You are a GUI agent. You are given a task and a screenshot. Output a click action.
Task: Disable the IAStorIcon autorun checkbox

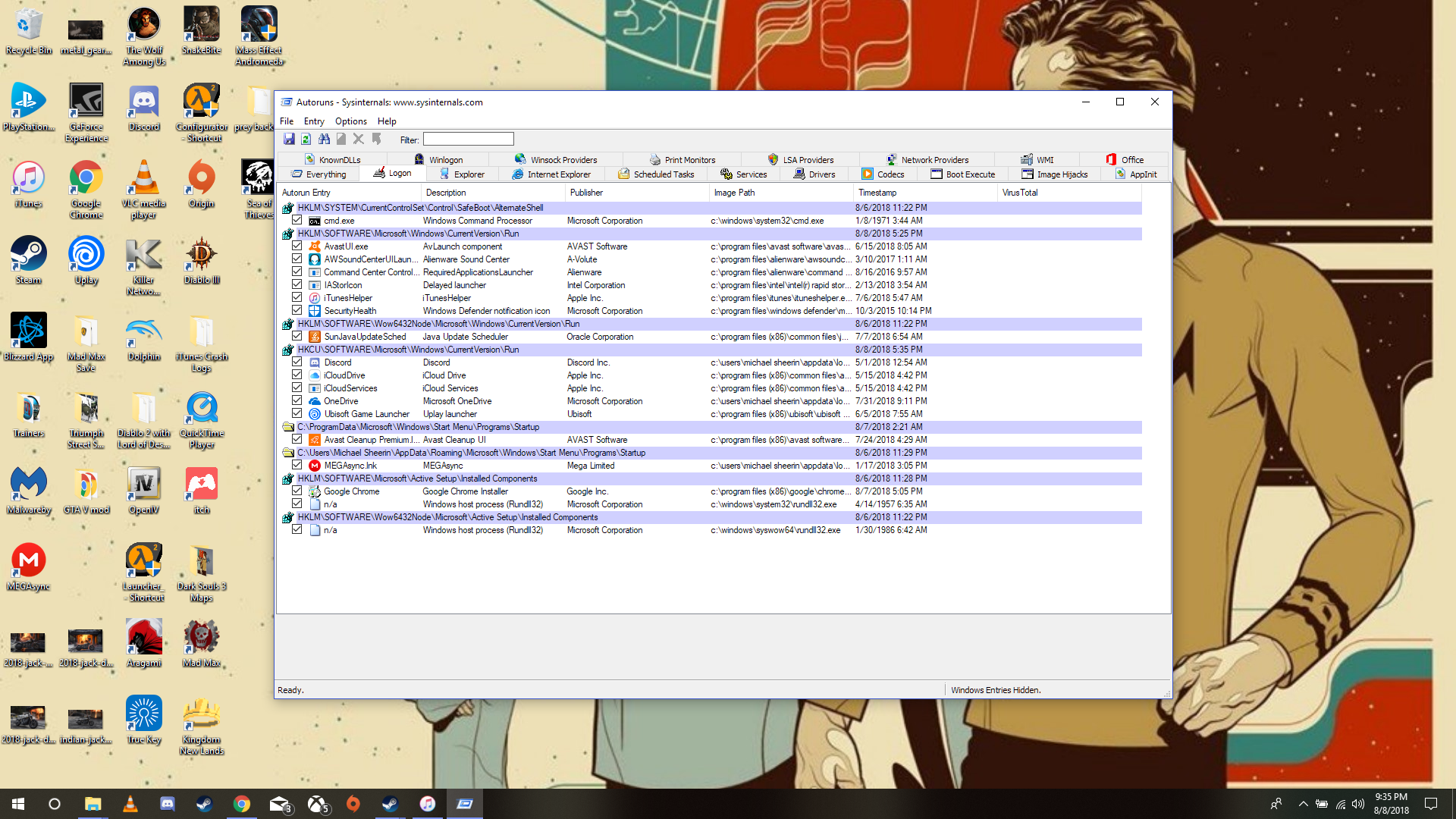(x=297, y=284)
